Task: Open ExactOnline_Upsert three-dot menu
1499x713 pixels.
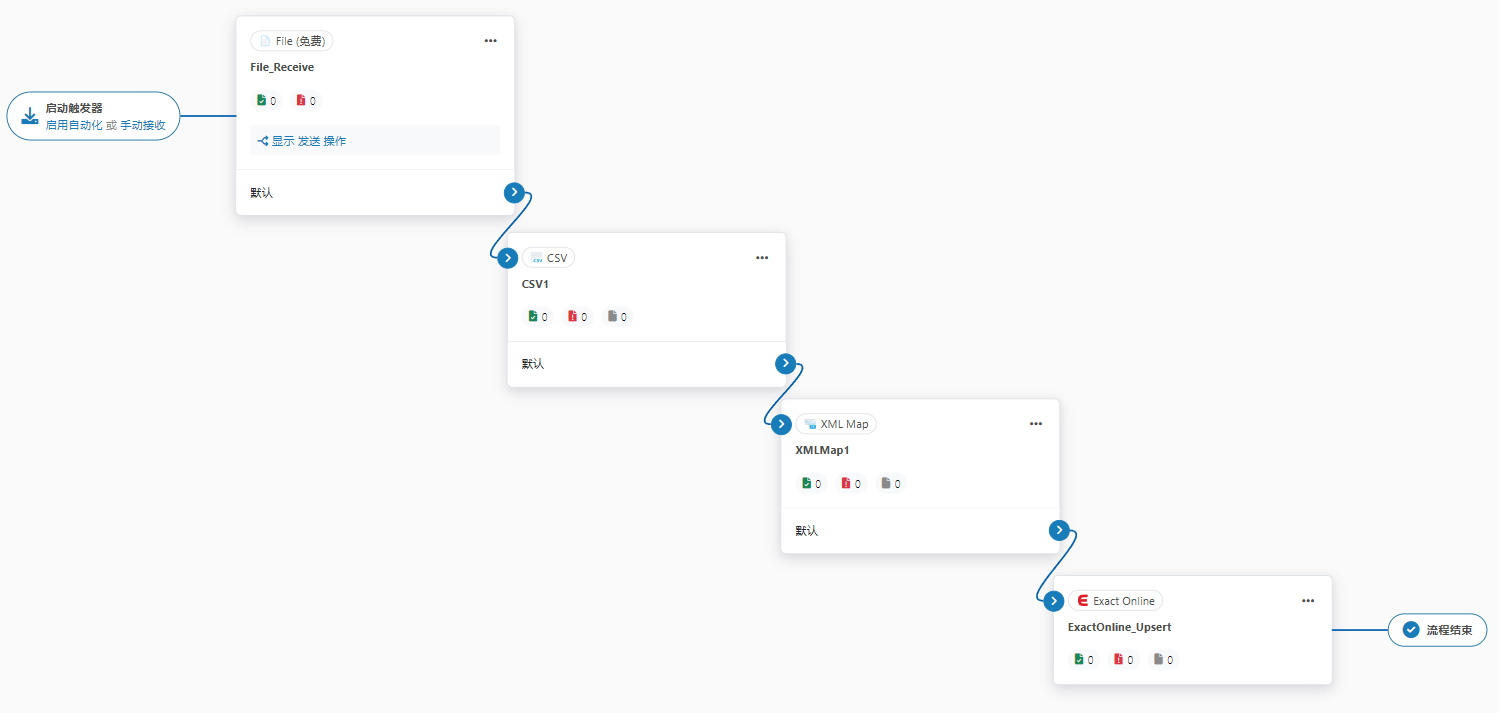Action: [1308, 601]
